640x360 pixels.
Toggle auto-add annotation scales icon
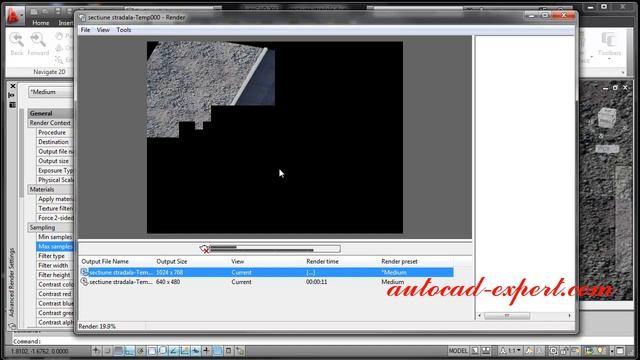click(x=540, y=351)
